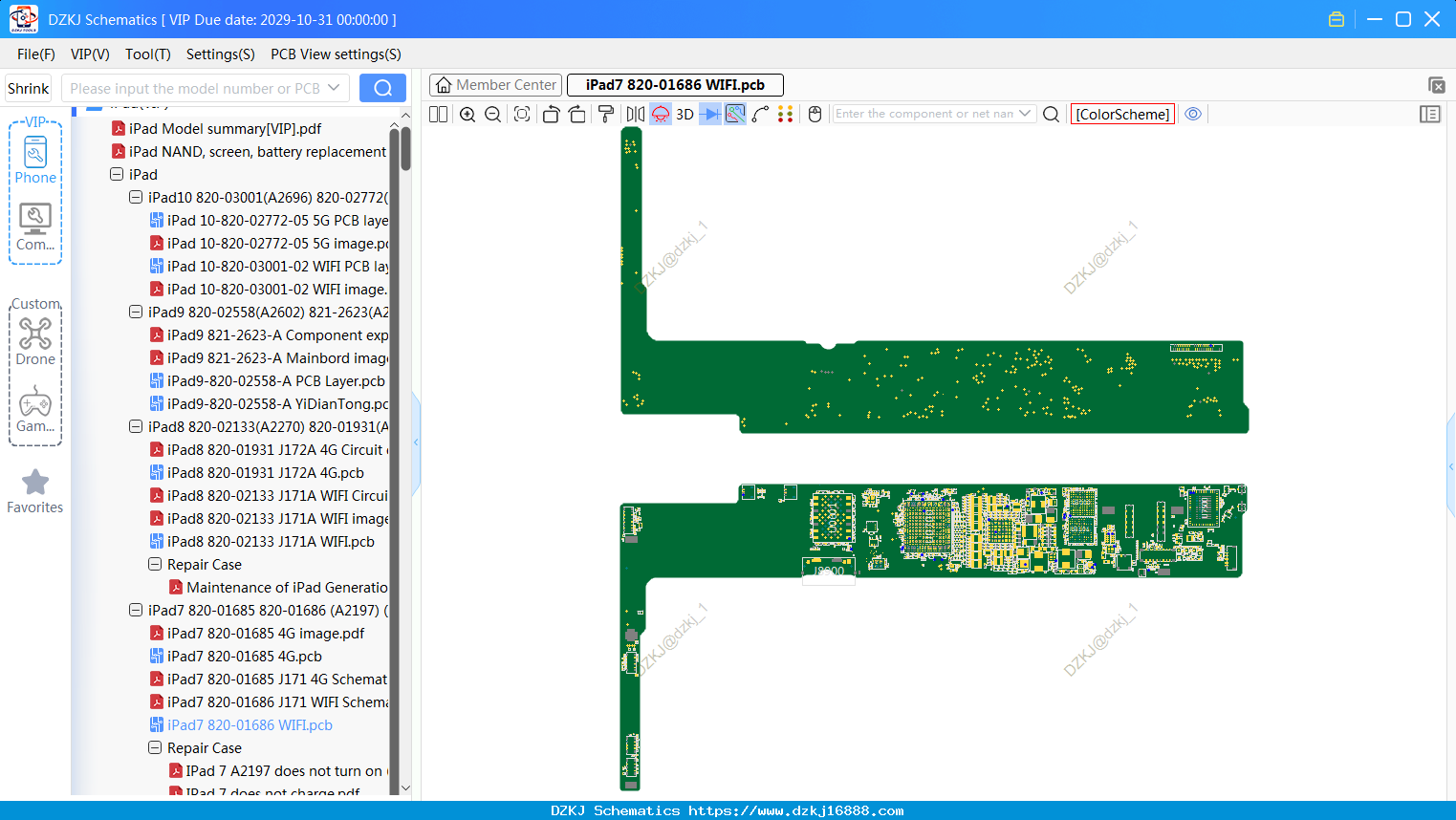Open iPad7 820-01685 4G.pcb
The height and width of the screenshot is (820, 1456).
(x=236, y=656)
